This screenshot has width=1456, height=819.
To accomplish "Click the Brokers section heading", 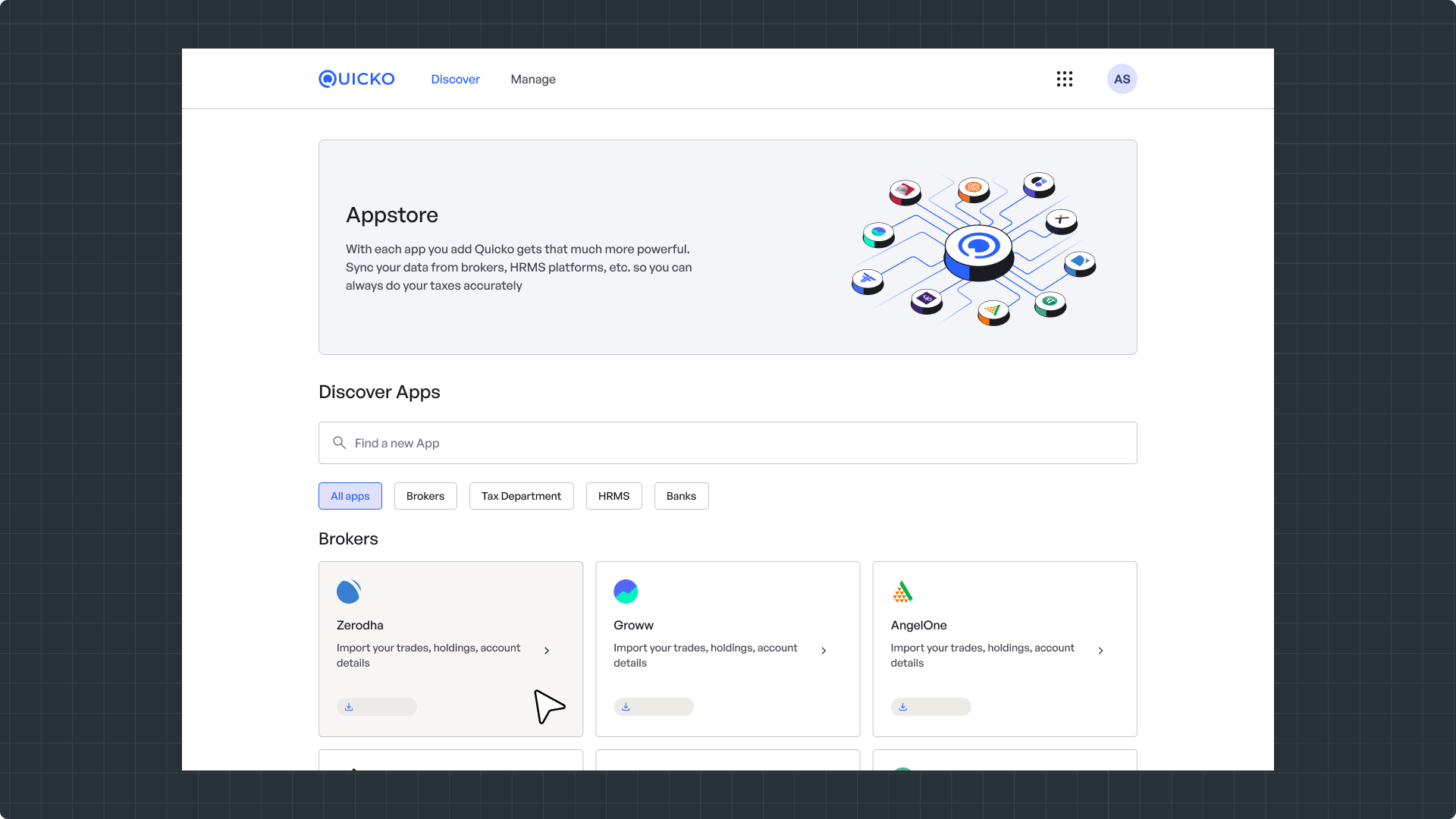I will click(348, 538).
